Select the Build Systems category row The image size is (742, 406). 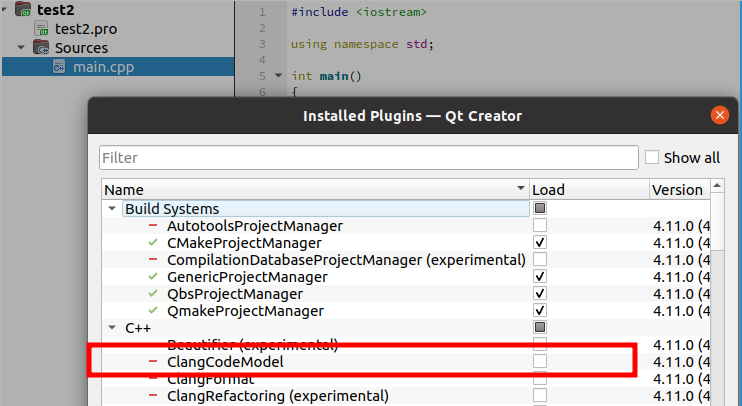pos(326,208)
